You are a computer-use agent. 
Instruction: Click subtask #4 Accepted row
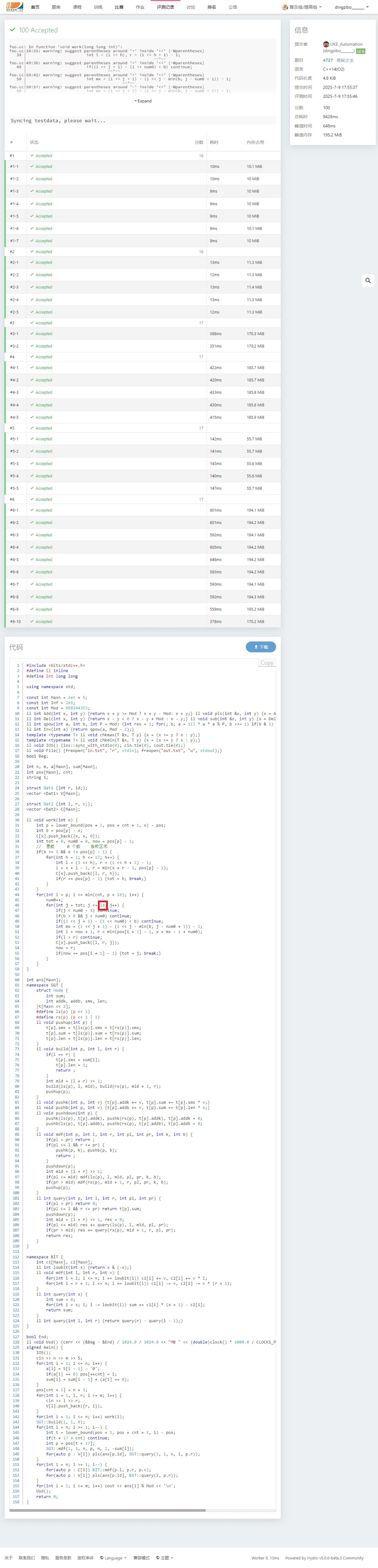pos(143,357)
